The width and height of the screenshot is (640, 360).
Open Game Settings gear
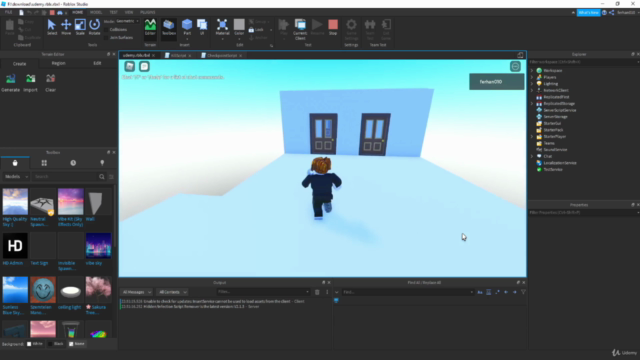(351, 29)
